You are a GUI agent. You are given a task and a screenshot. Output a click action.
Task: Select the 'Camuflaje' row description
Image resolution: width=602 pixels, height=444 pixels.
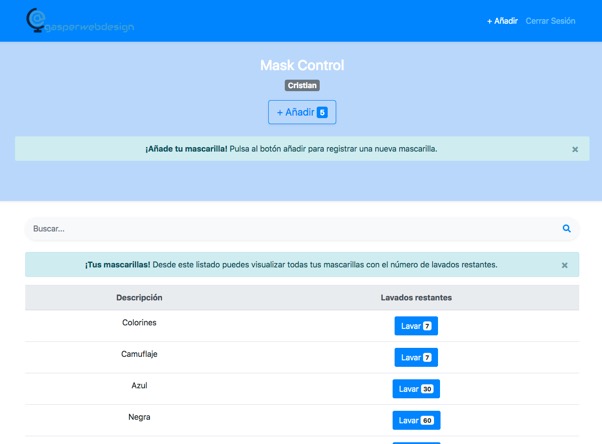pyautogui.click(x=139, y=354)
